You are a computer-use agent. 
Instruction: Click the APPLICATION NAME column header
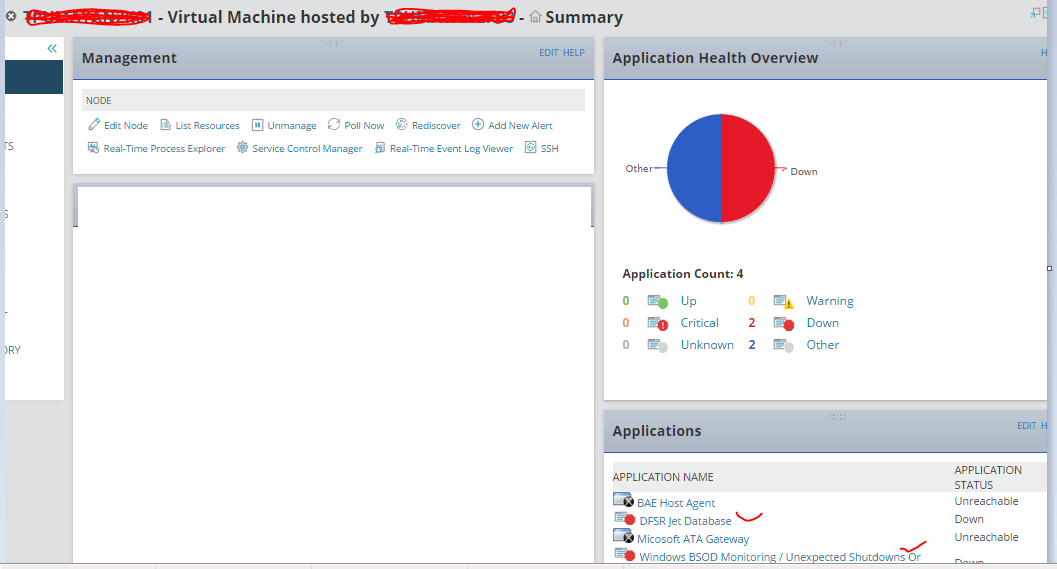click(663, 477)
